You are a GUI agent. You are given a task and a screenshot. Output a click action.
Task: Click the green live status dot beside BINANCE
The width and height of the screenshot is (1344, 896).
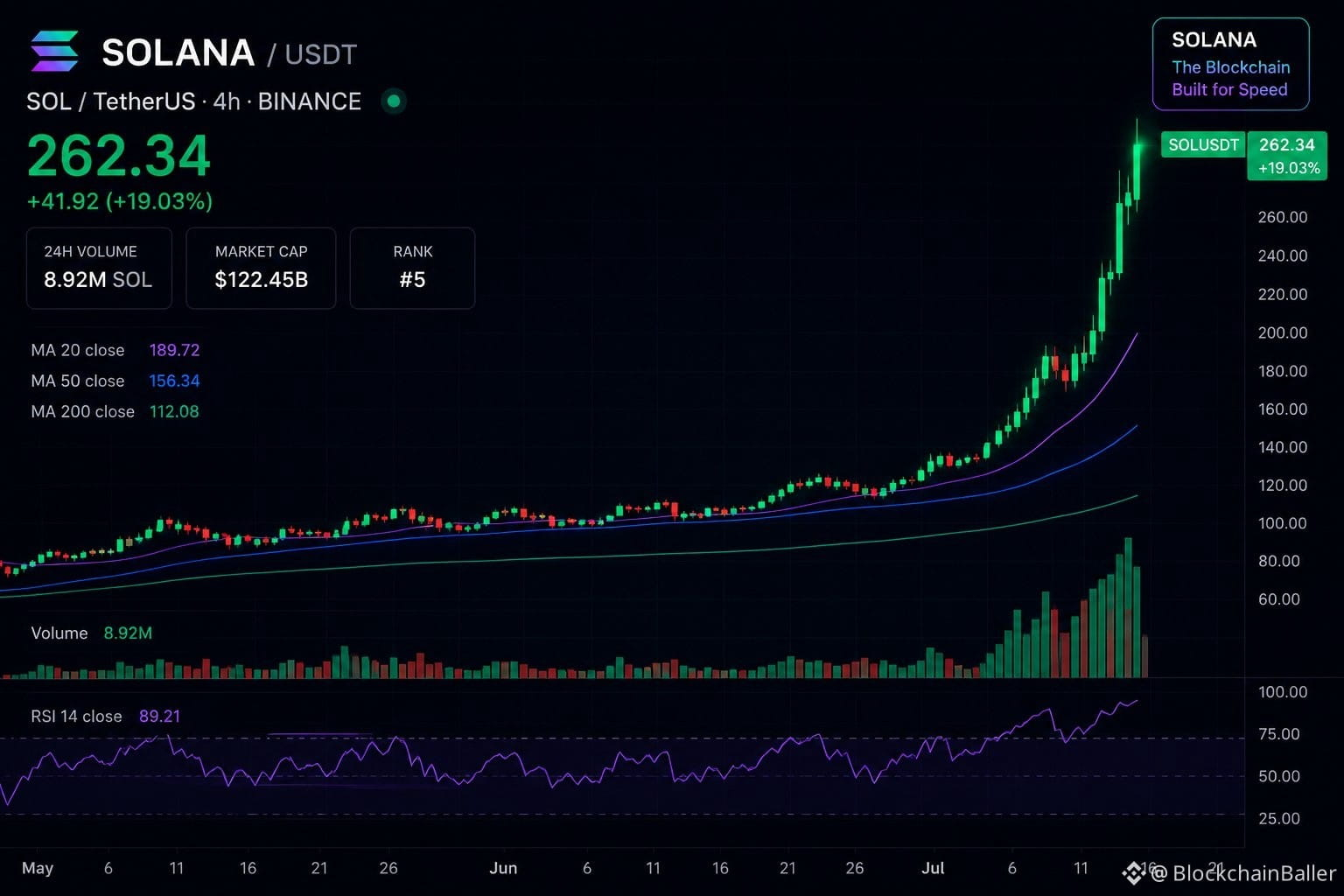(394, 101)
